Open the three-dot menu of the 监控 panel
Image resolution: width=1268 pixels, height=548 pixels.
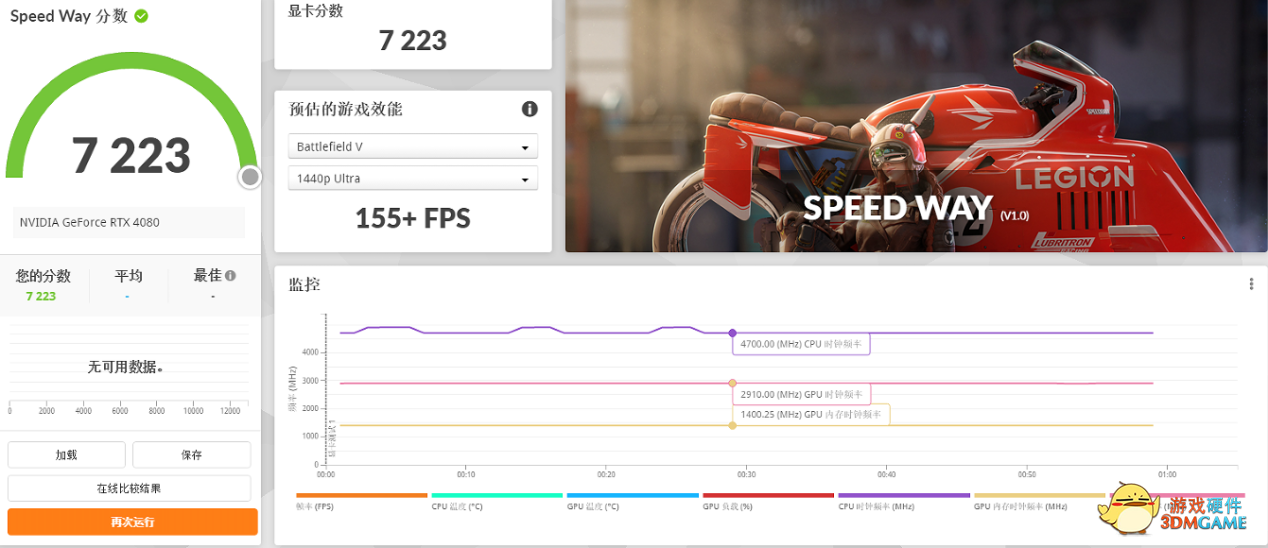pos(1251,284)
